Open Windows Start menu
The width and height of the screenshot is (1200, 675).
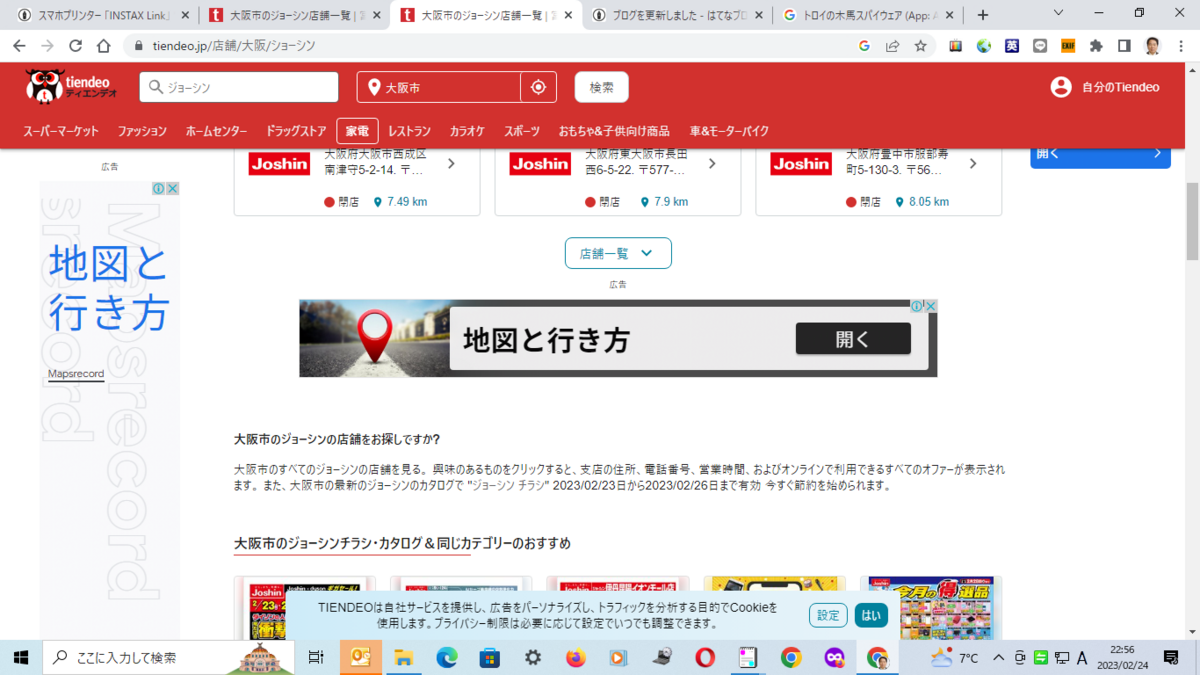point(20,657)
